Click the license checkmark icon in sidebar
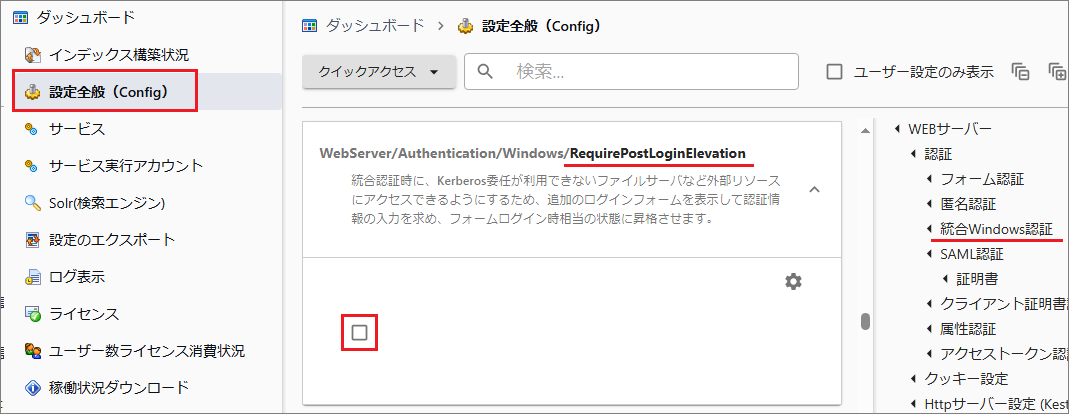The height and width of the screenshot is (414, 1069). 31,314
